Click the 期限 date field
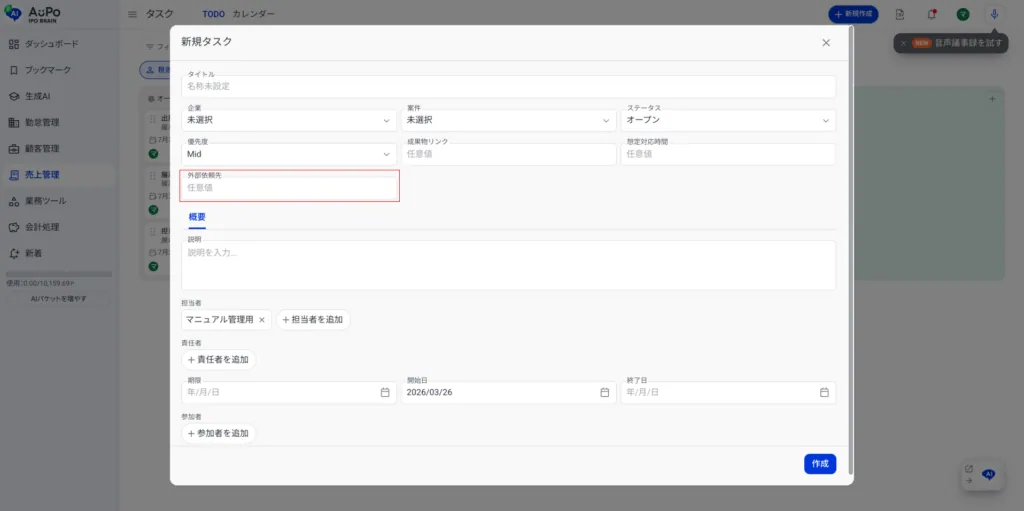The height and width of the screenshot is (511, 1024). pyautogui.click(x=289, y=392)
